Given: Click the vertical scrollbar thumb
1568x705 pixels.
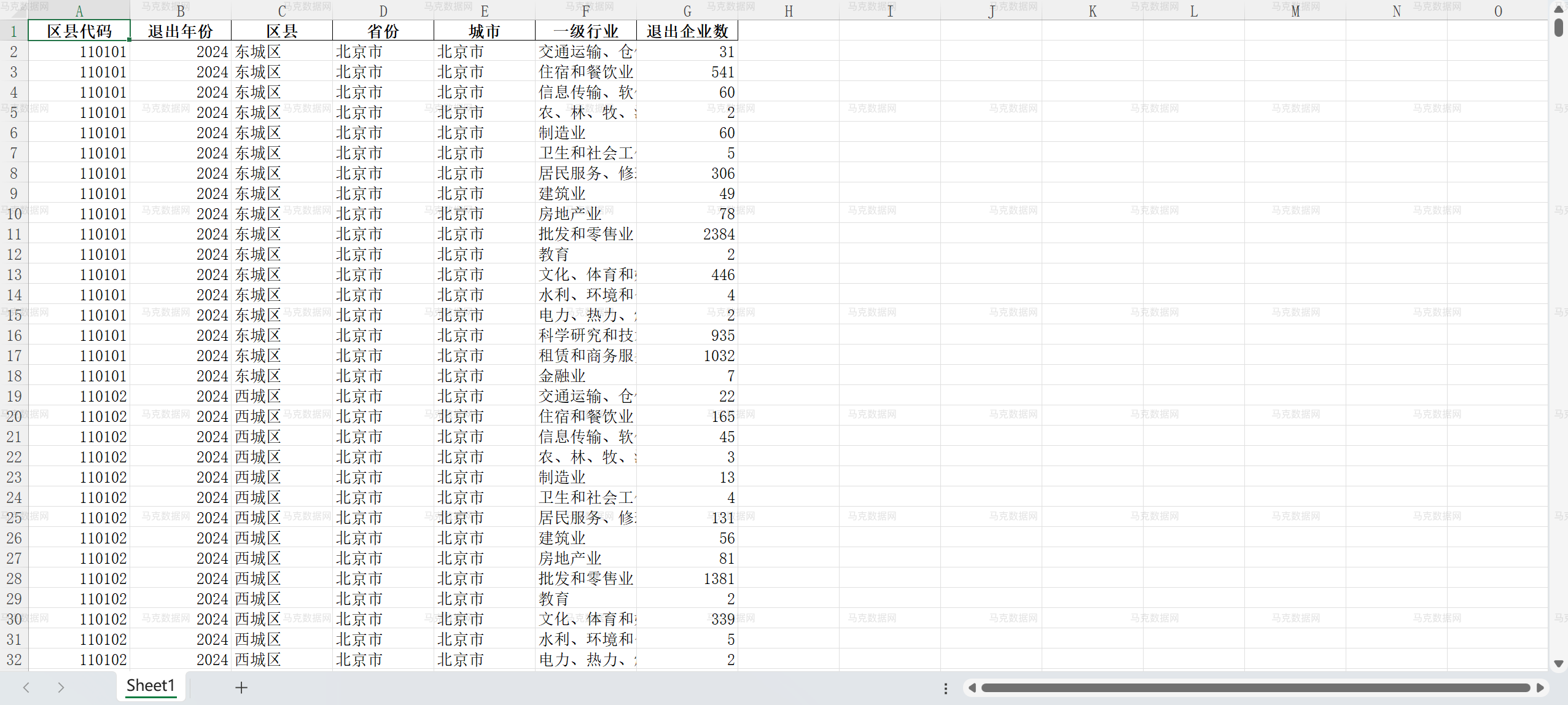Looking at the screenshot, I should 1558,28.
